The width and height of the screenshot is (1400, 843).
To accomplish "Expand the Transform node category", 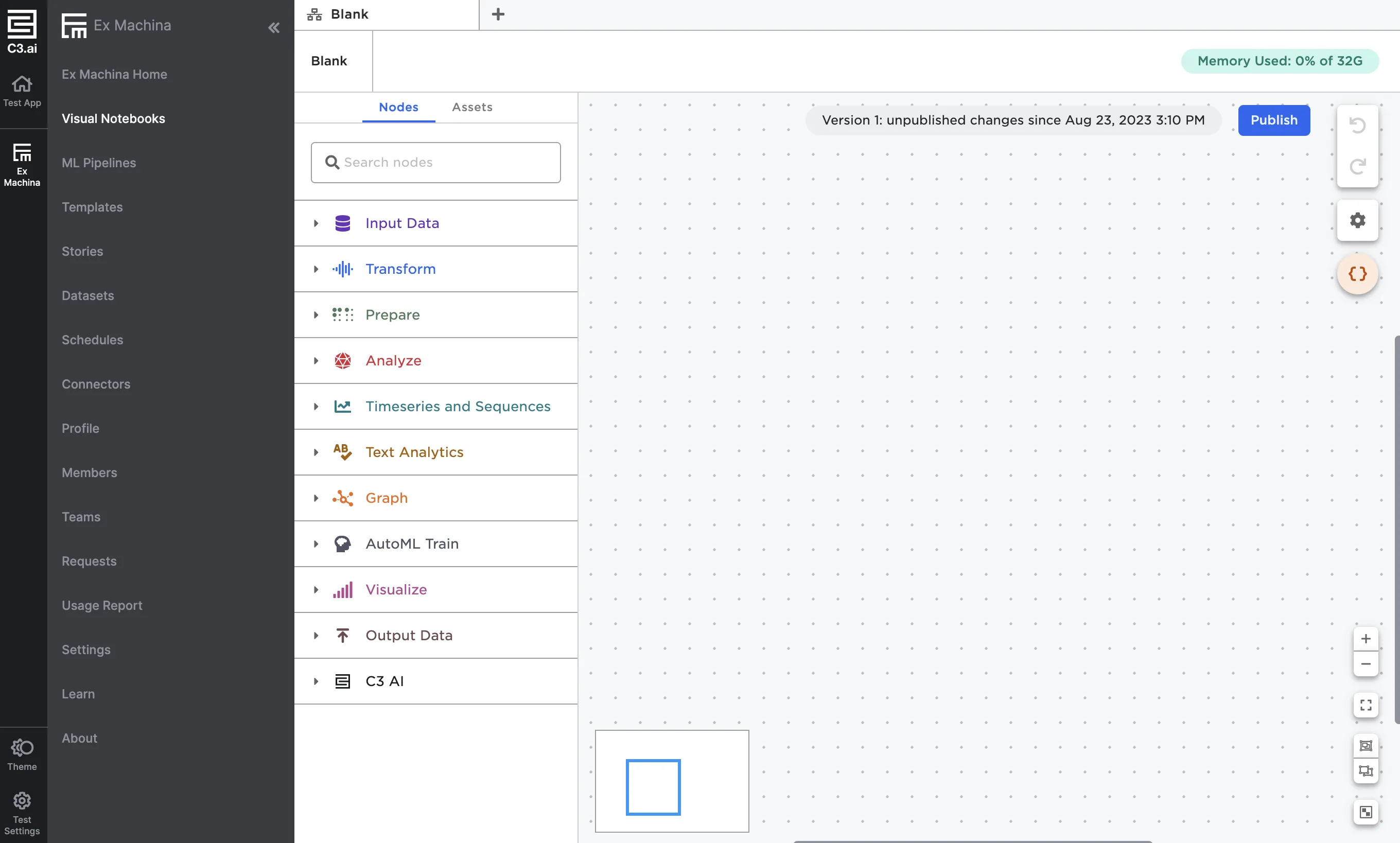I will pos(316,269).
